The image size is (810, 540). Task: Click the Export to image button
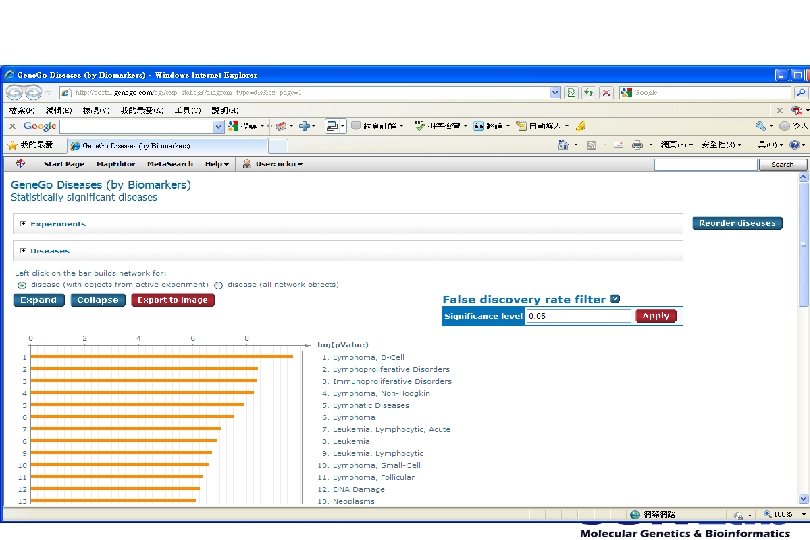coord(173,300)
